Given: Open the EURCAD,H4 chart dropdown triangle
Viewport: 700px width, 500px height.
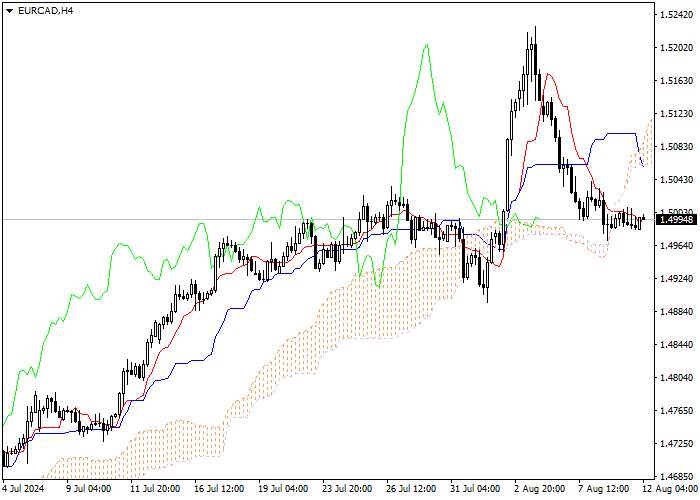Looking at the screenshot, I should tap(10, 11).
